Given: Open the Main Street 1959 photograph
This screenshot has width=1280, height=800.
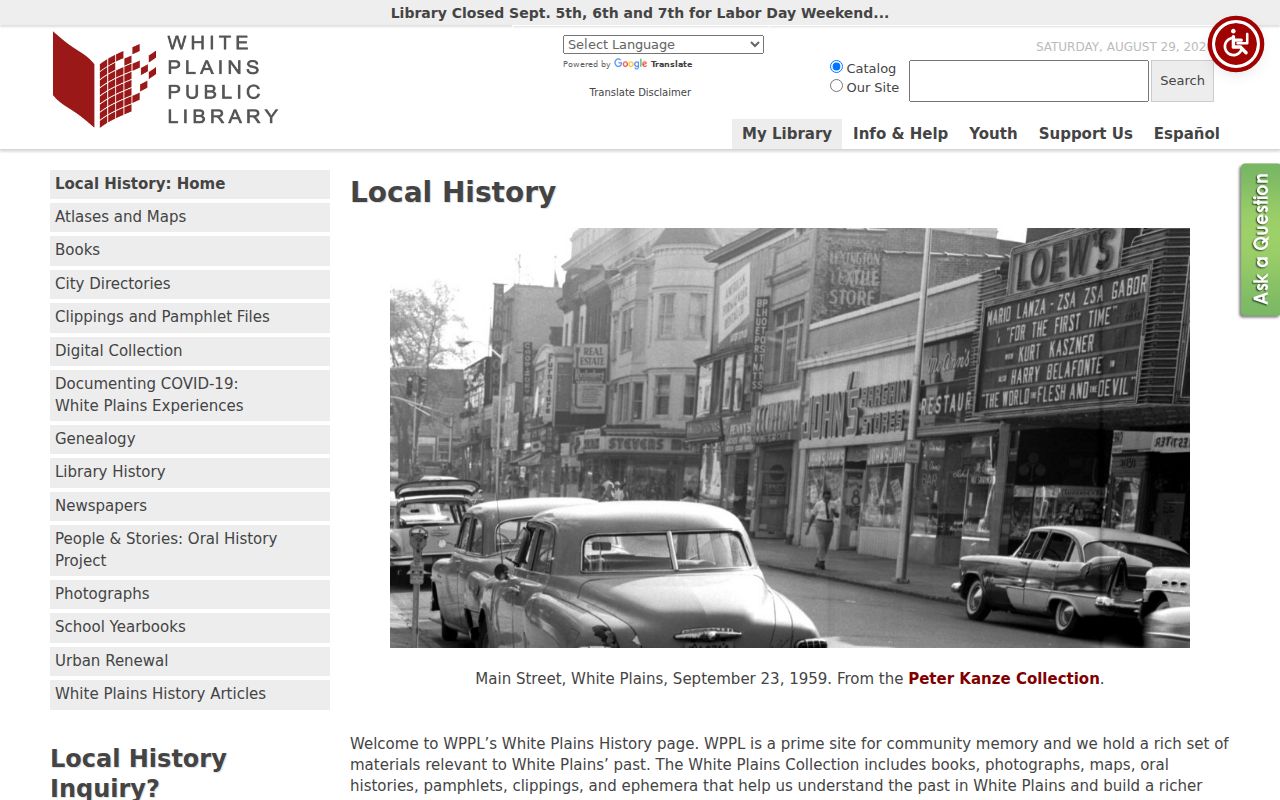Looking at the screenshot, I should coord(790,438).
